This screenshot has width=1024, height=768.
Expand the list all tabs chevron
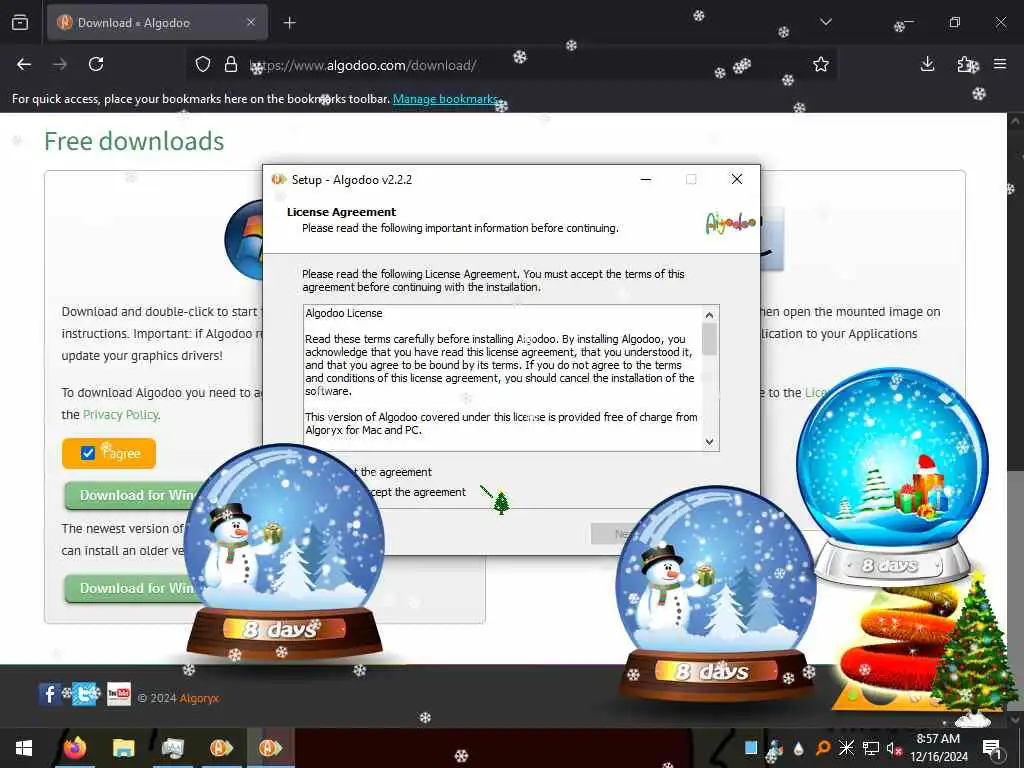(x=825, y=22)
